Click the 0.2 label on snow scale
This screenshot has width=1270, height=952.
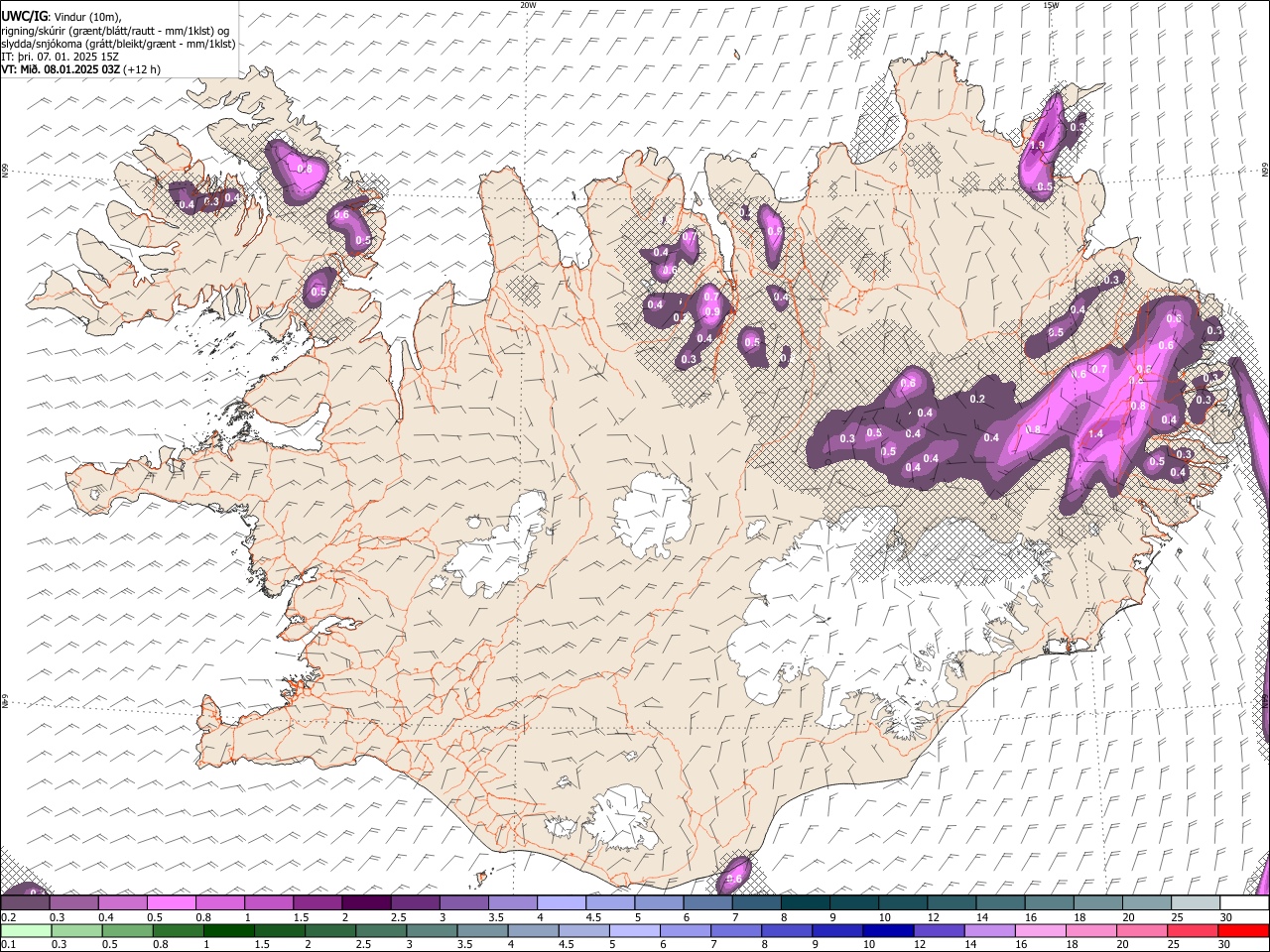point(7,917)
